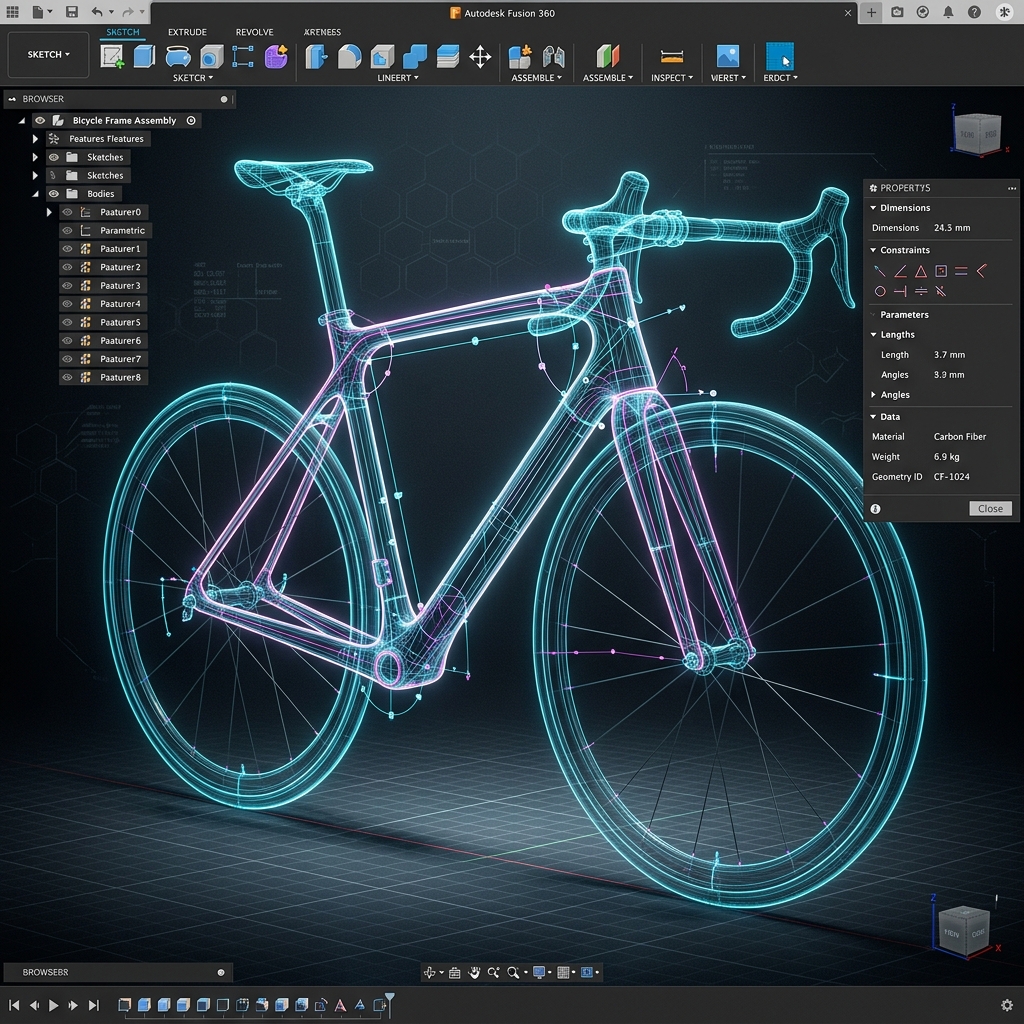Image resolution: width=1024 pixels, height=1024 pixels.
Task: Hide the Parametric item
Action: point(67,230)
